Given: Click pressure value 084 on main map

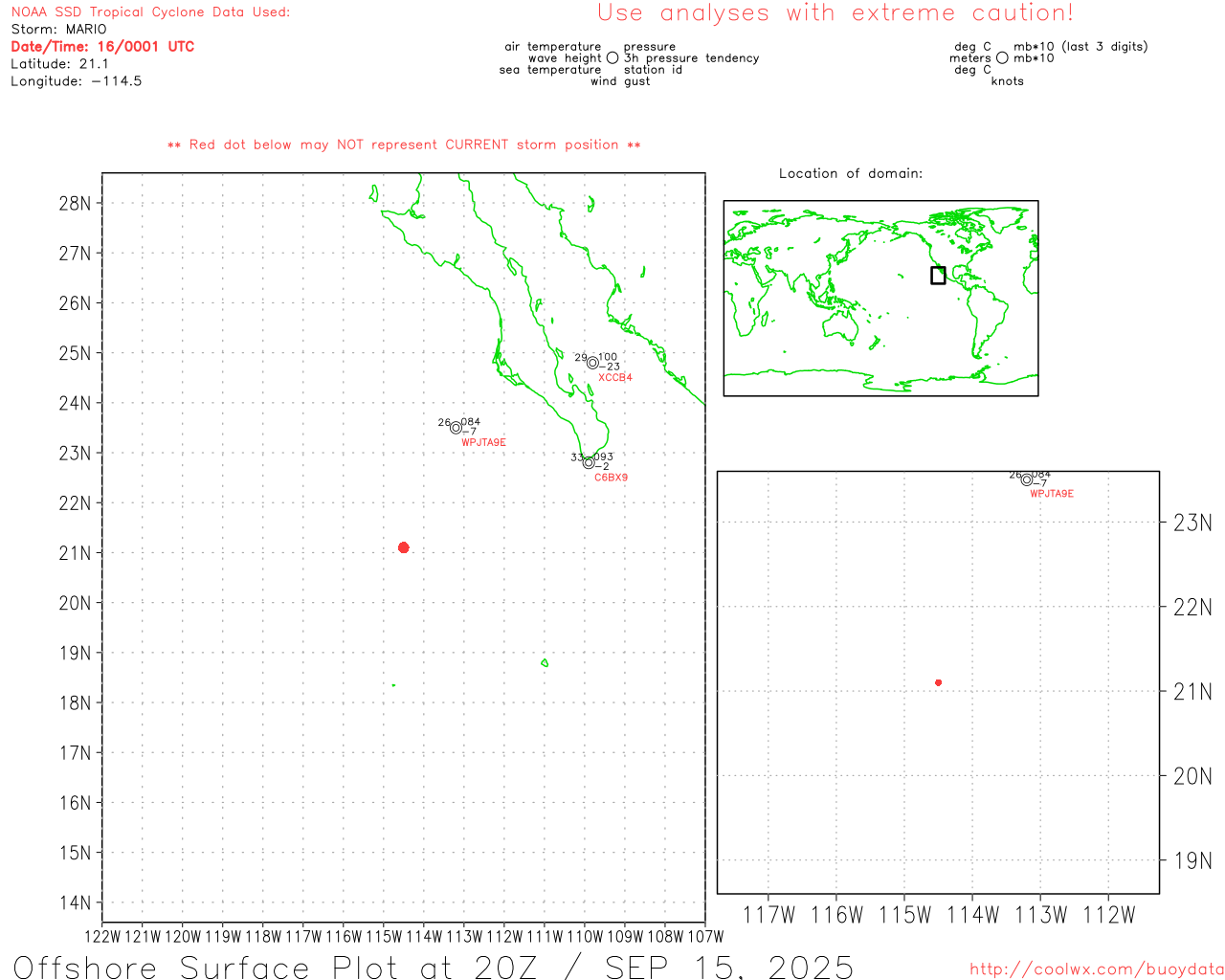Looking at the screenshot, I should [x=471, y=422].
